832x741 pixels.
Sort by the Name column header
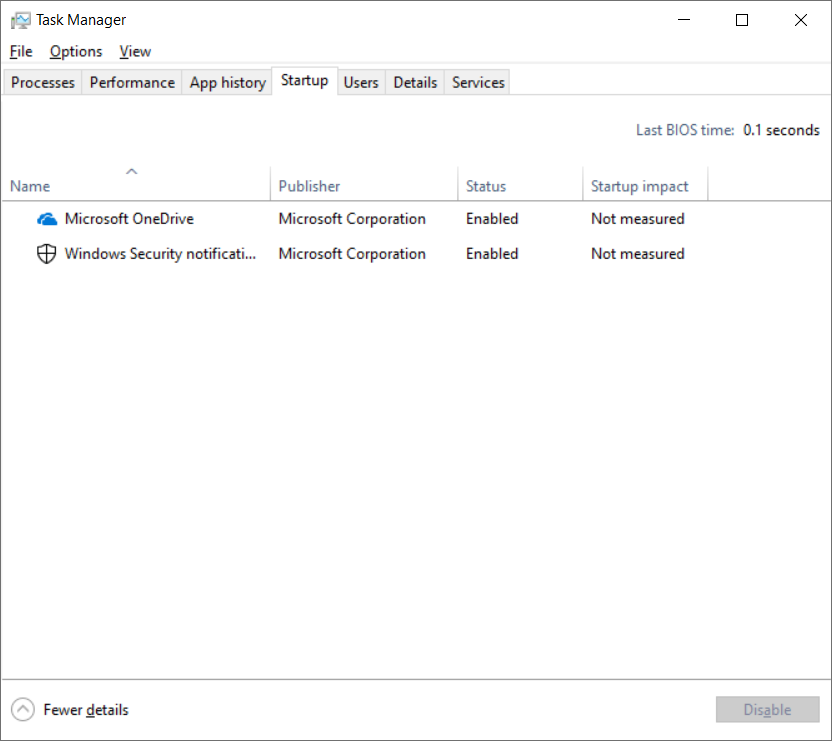pos(136,183)
